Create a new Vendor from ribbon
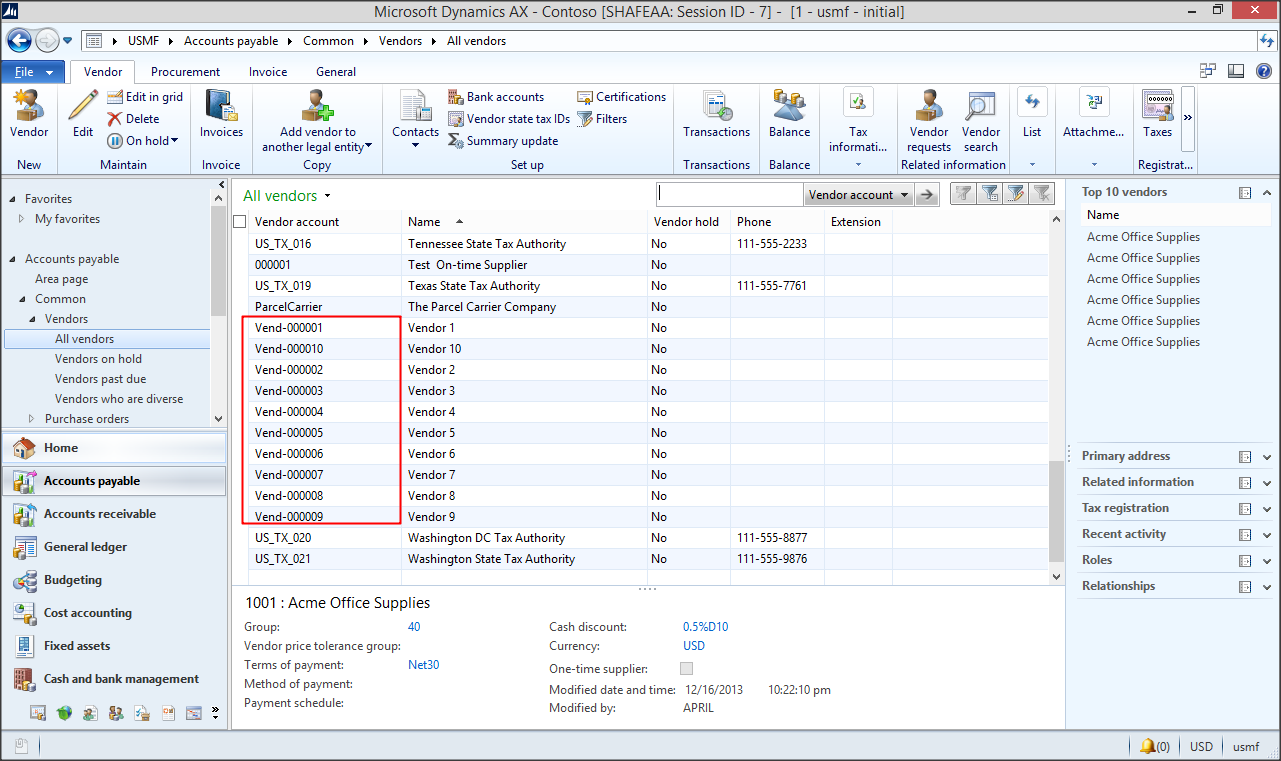 (x=29, y=114)
